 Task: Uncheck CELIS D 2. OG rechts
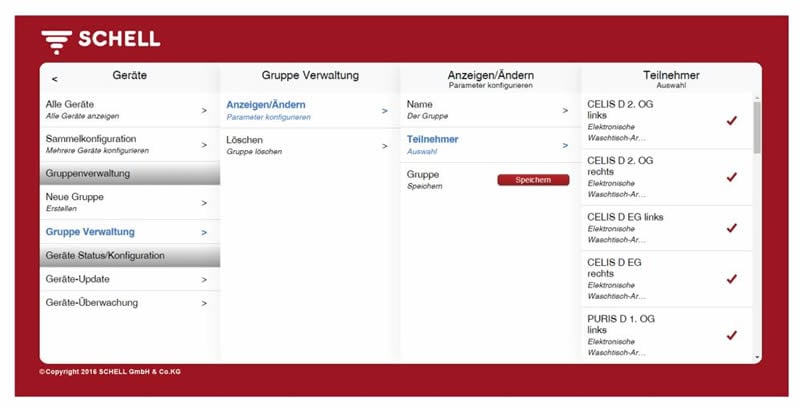pos(732,177)
